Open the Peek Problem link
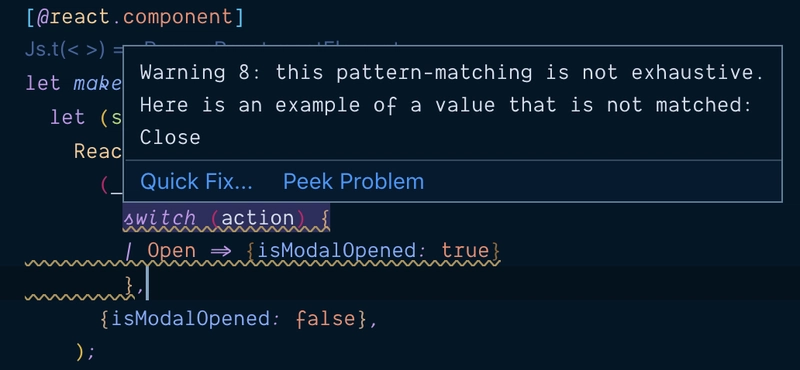 point(353,182)
